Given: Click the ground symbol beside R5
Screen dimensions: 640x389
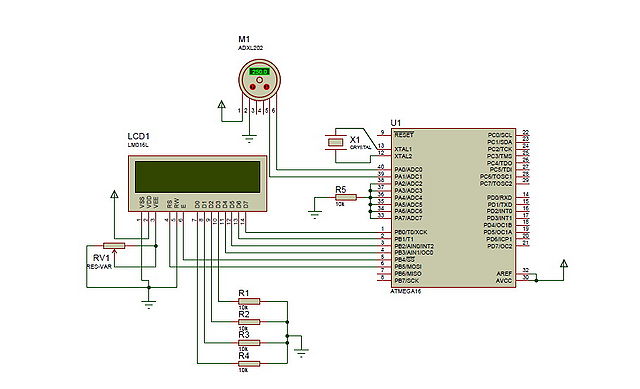Looking at the screenshot, I should pyautogui.click(x=315, y=215).
